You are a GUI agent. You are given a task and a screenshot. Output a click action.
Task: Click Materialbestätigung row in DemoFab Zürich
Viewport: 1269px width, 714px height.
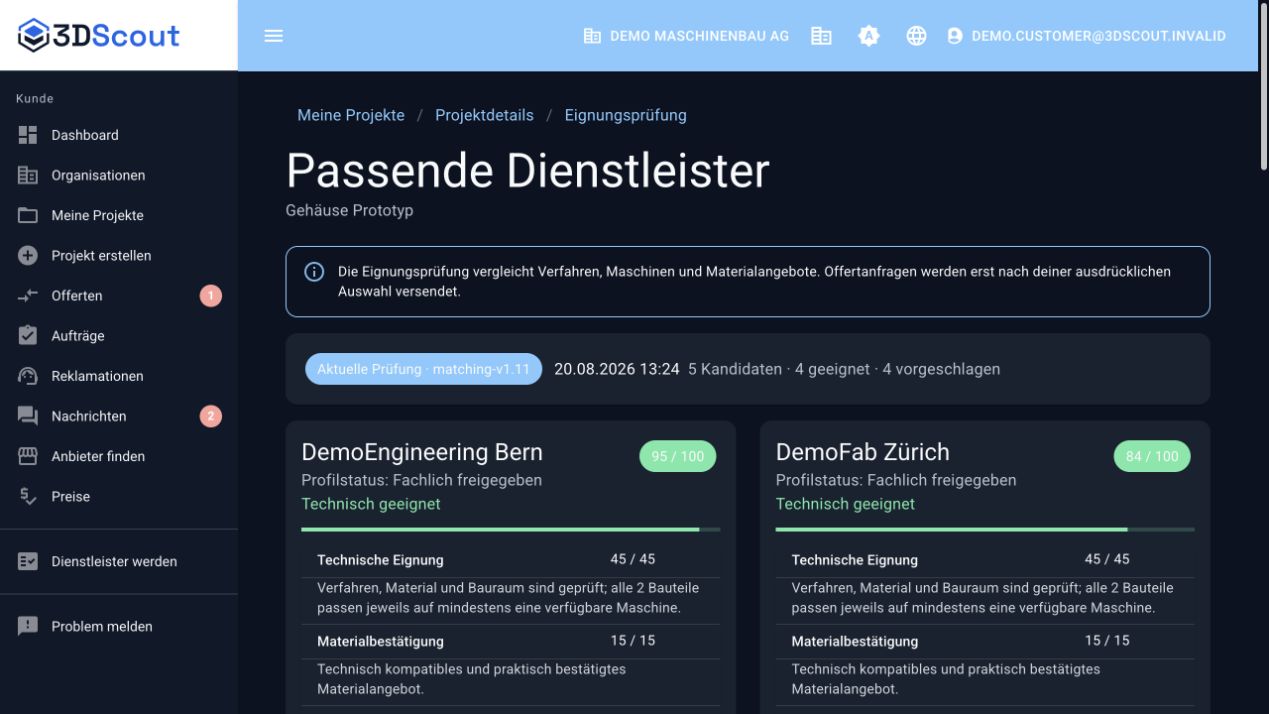(x=985, y=641)
